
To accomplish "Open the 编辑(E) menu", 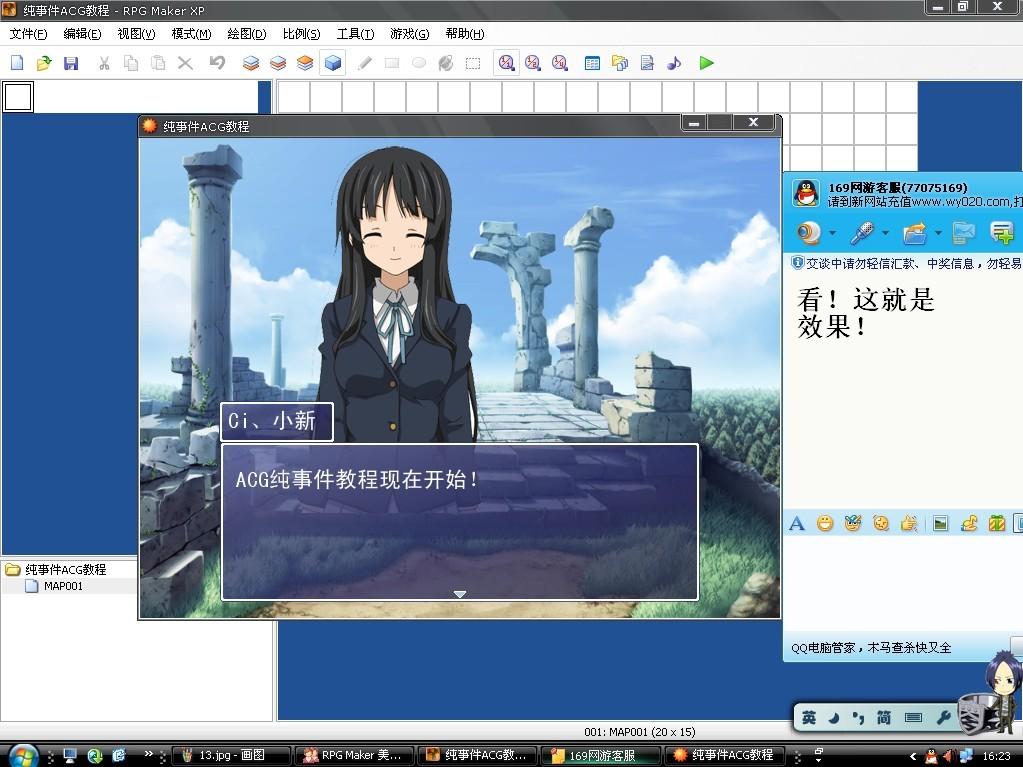I will (x=82, y=34).
